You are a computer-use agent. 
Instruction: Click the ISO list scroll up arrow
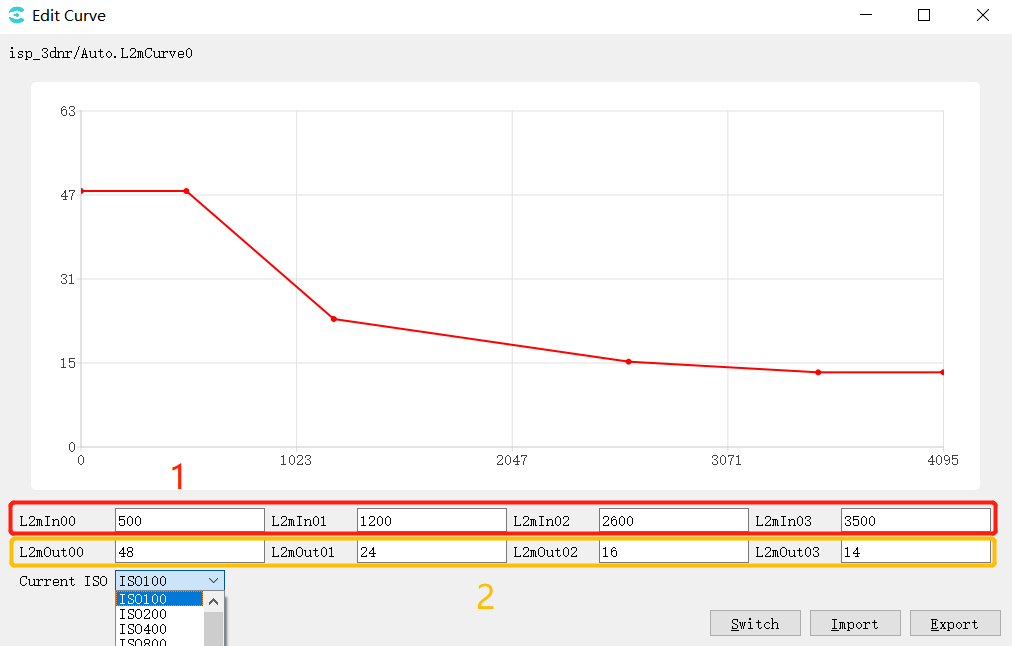click(x=214, y=601)
